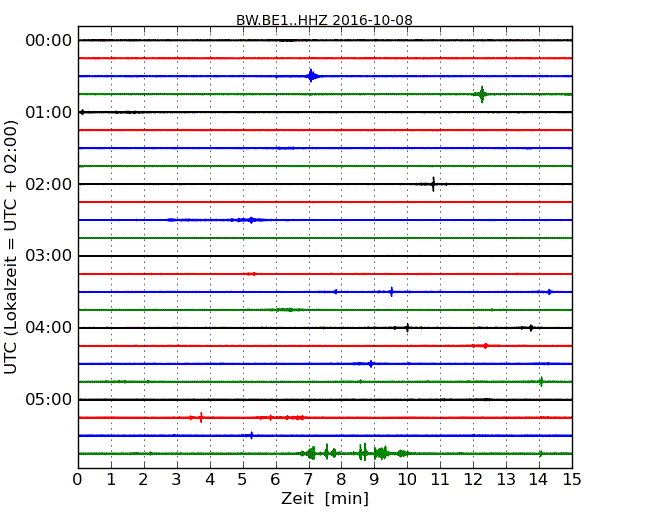
Task: Click x-axis tick label 7
Action: tap(308, 479)
